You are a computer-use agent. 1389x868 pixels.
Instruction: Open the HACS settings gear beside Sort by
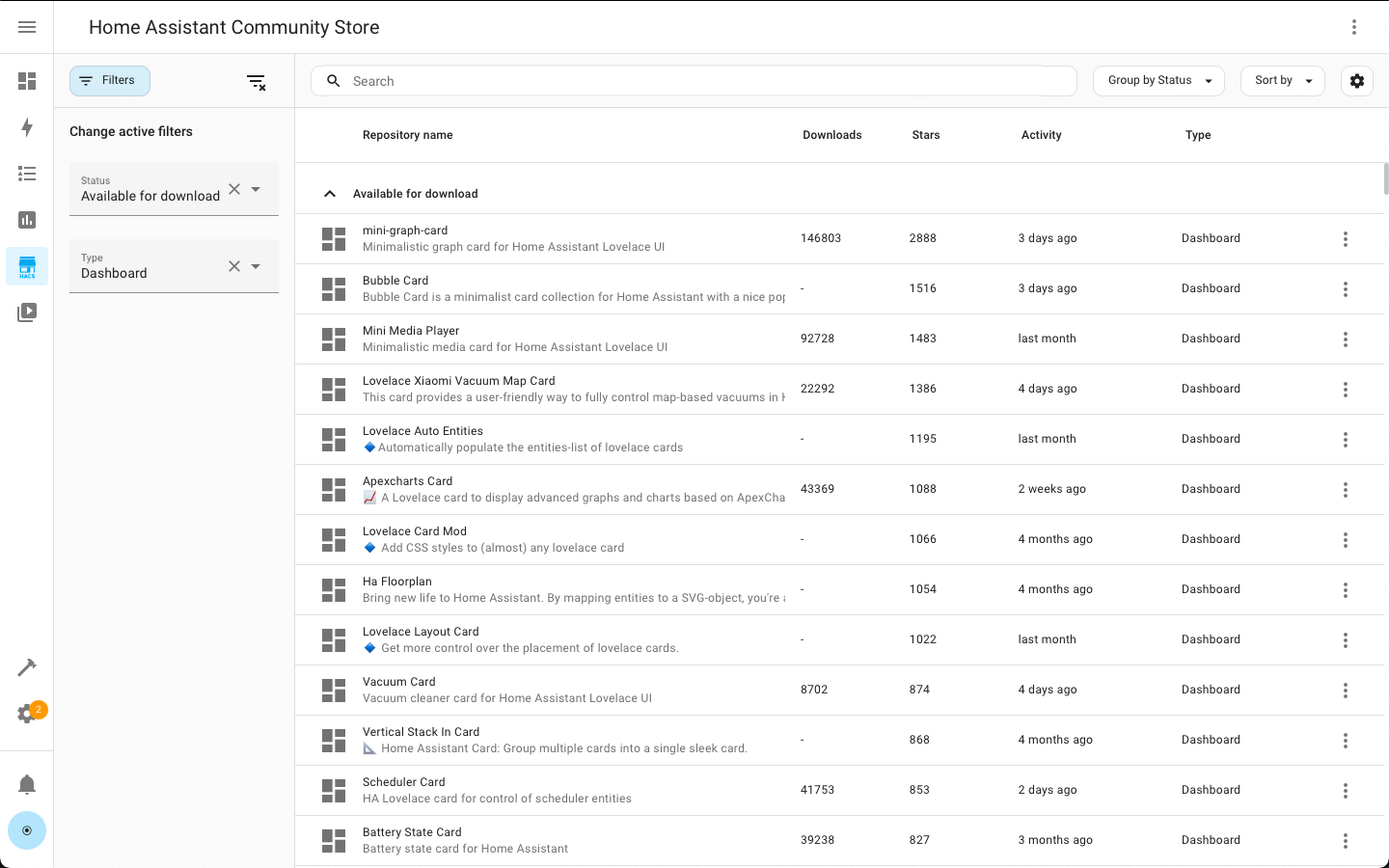(x=1357, y=81)
